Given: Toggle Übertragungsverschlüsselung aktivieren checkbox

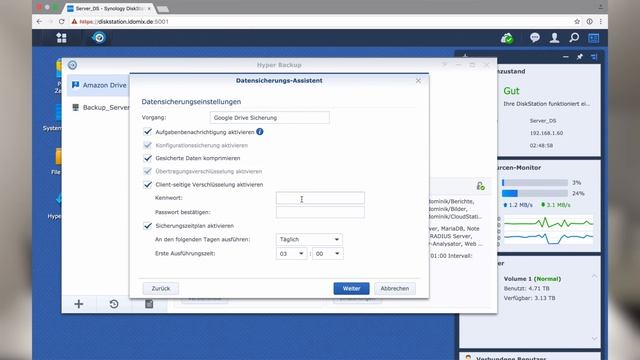Looking at the screenshot, I should coord(147,171).
